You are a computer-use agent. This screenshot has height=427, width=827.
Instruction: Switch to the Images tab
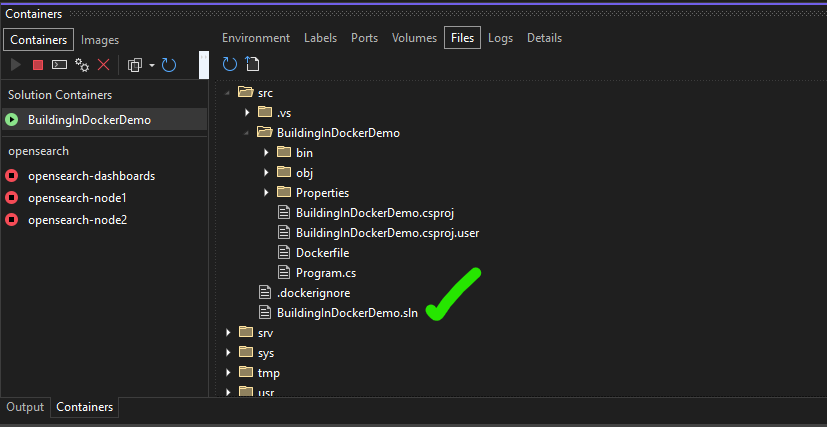coord(100,40)
